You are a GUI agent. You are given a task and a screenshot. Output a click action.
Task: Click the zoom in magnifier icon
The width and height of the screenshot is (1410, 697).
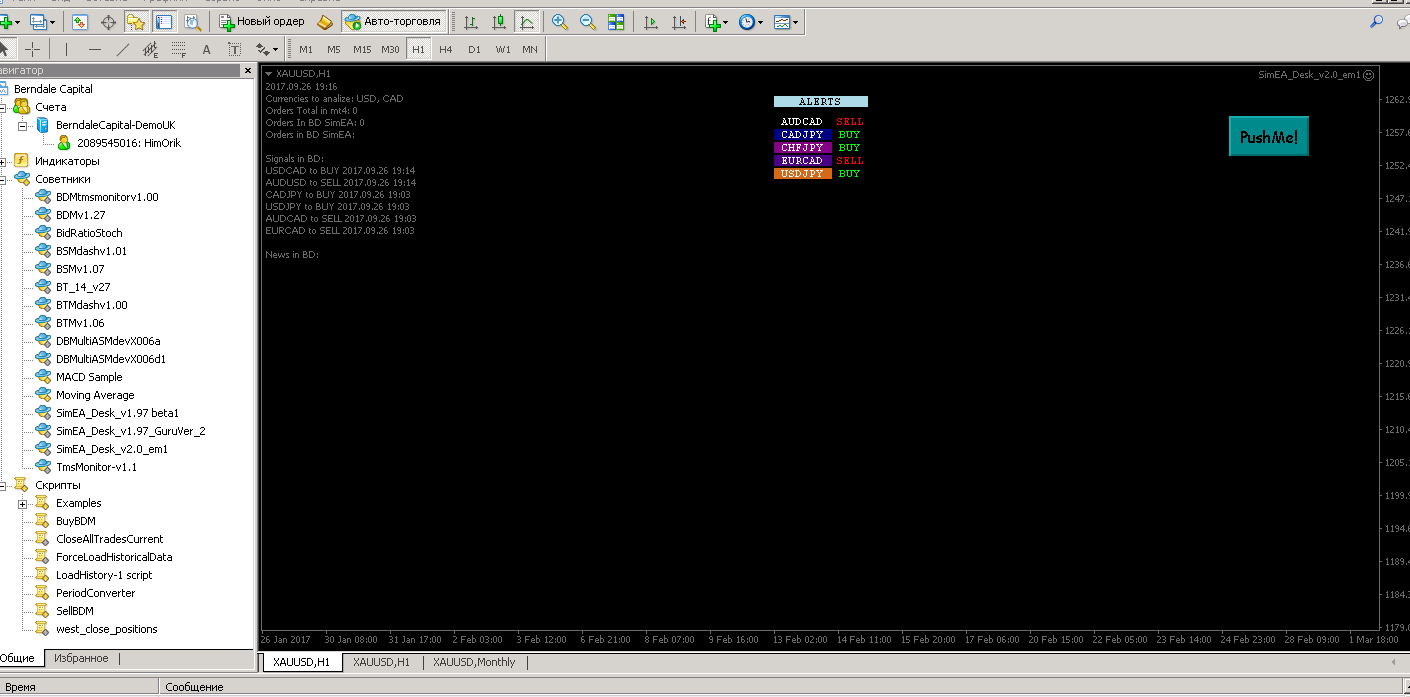click(x=560, y=21)
